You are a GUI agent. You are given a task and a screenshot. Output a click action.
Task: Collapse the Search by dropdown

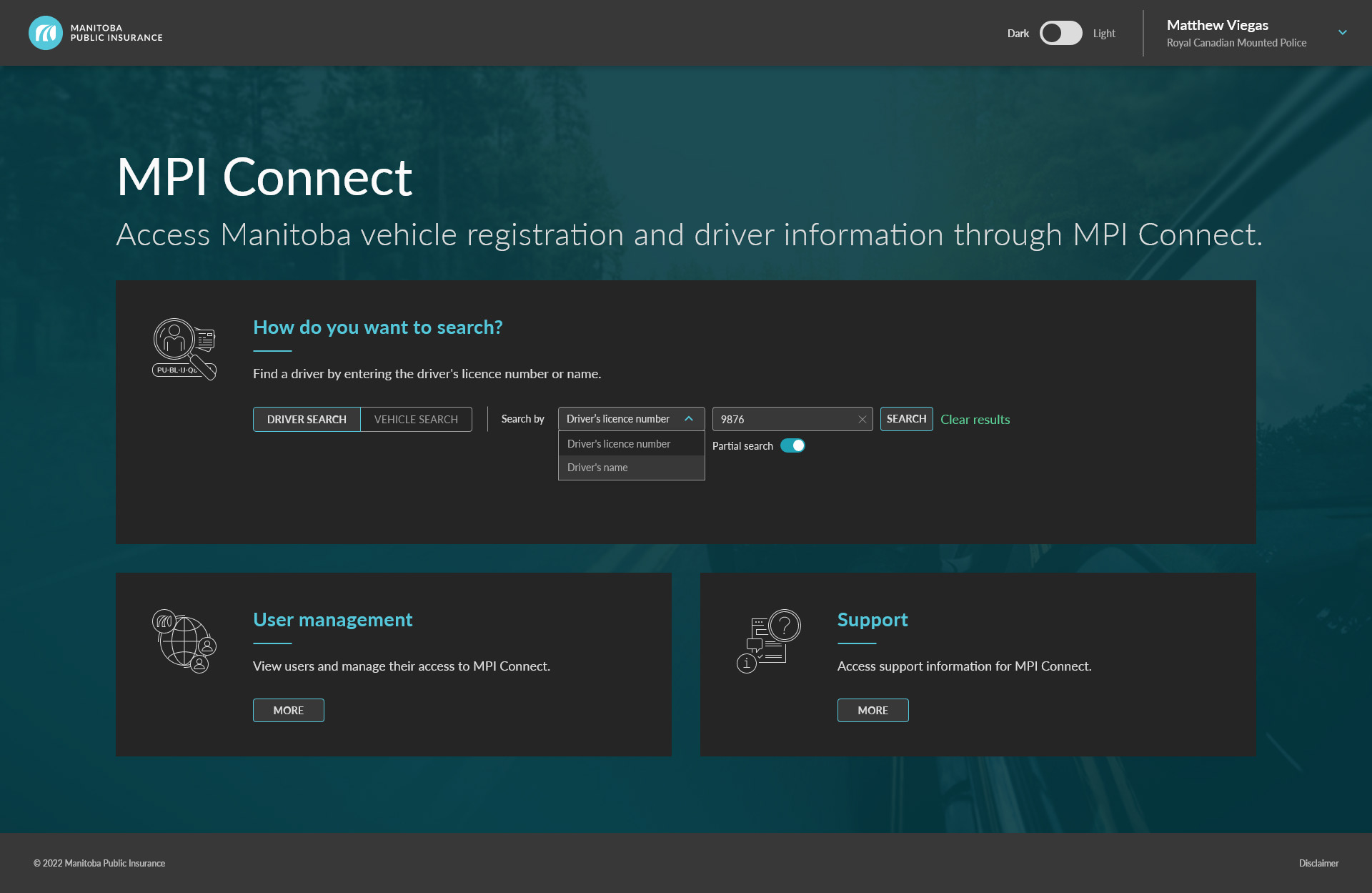click(631, 419)
